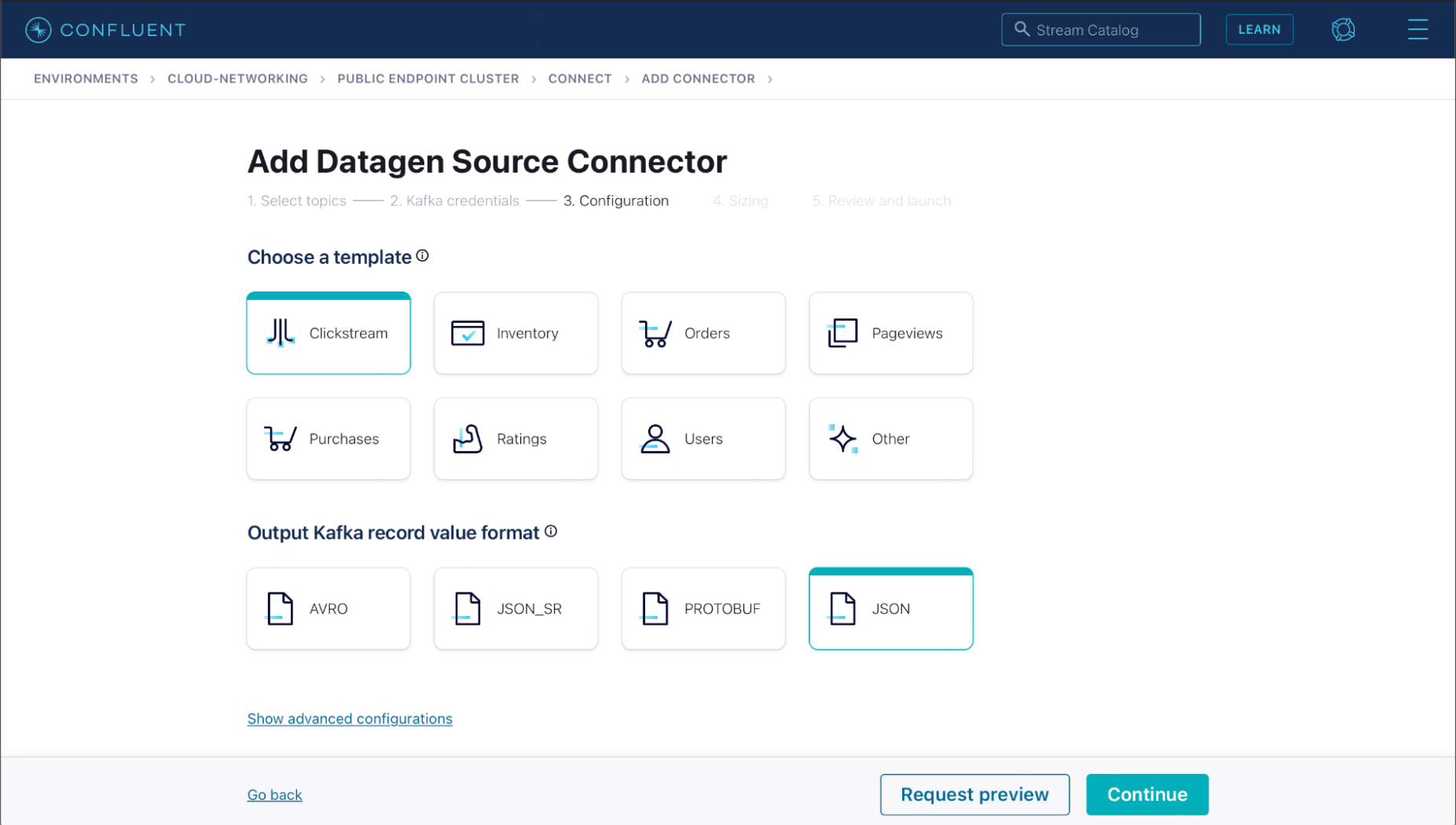The height and width of the screenshot is (825, 1456).
Task: Jump to step 1 Select topics
Action: click(x=297, y=201)
